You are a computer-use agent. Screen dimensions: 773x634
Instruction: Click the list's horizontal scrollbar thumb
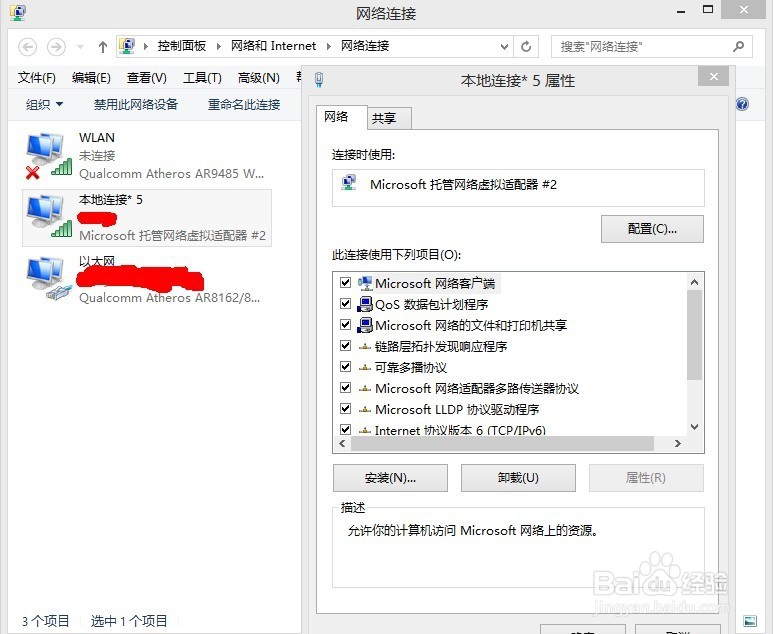[502, 443]
